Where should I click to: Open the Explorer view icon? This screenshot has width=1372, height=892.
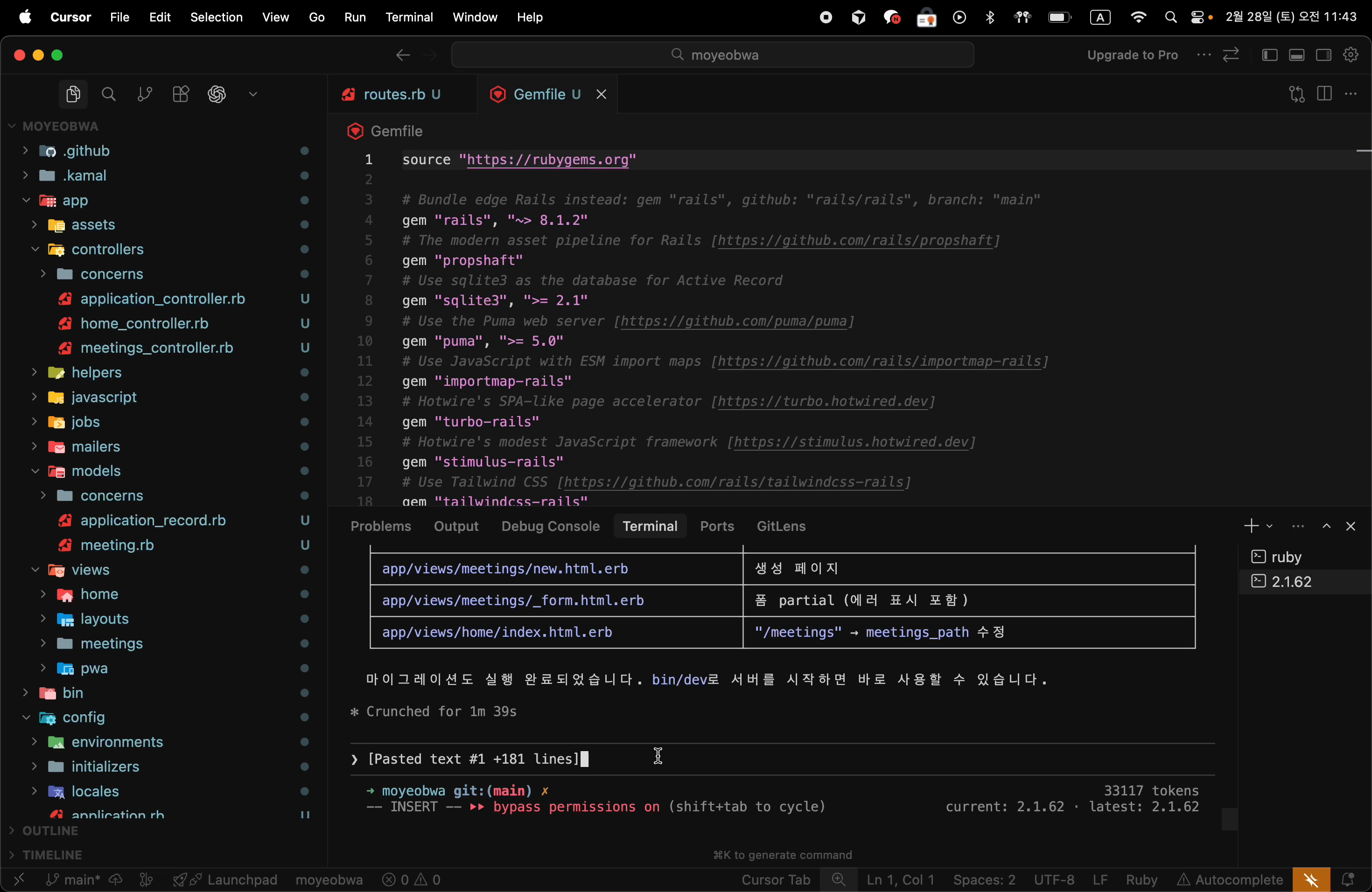[x=73, y=94]
